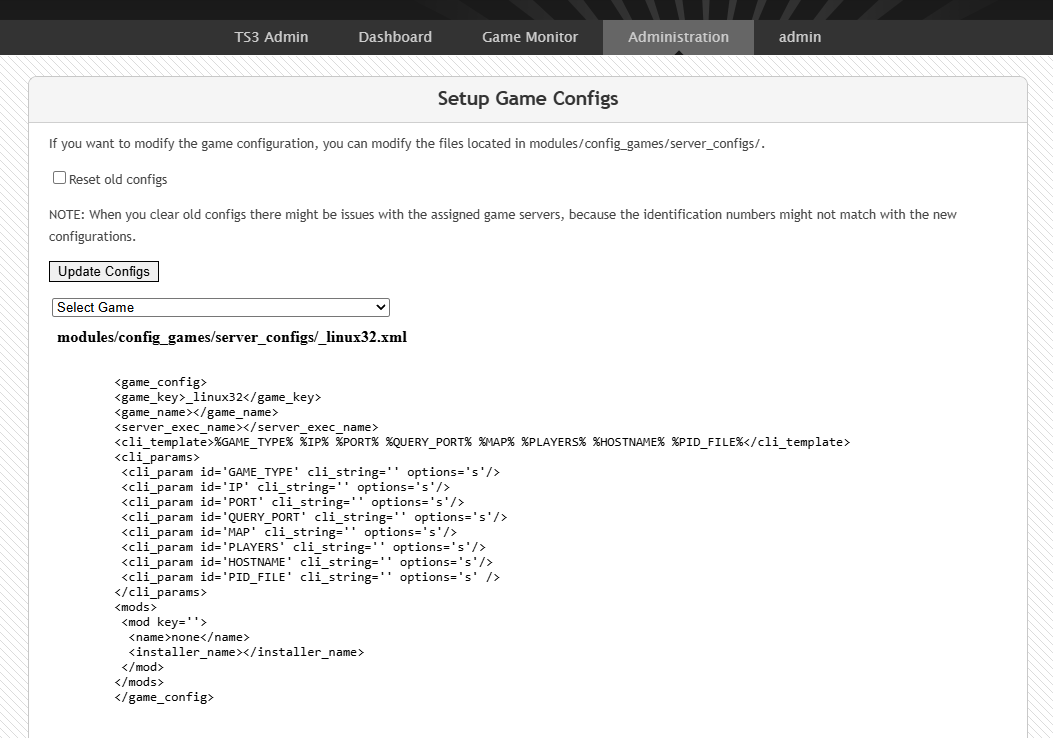This screenshot has height=738, width=1053.
Task: Click the cli_param id='PID_FILE' line
Action: point(311,577)
